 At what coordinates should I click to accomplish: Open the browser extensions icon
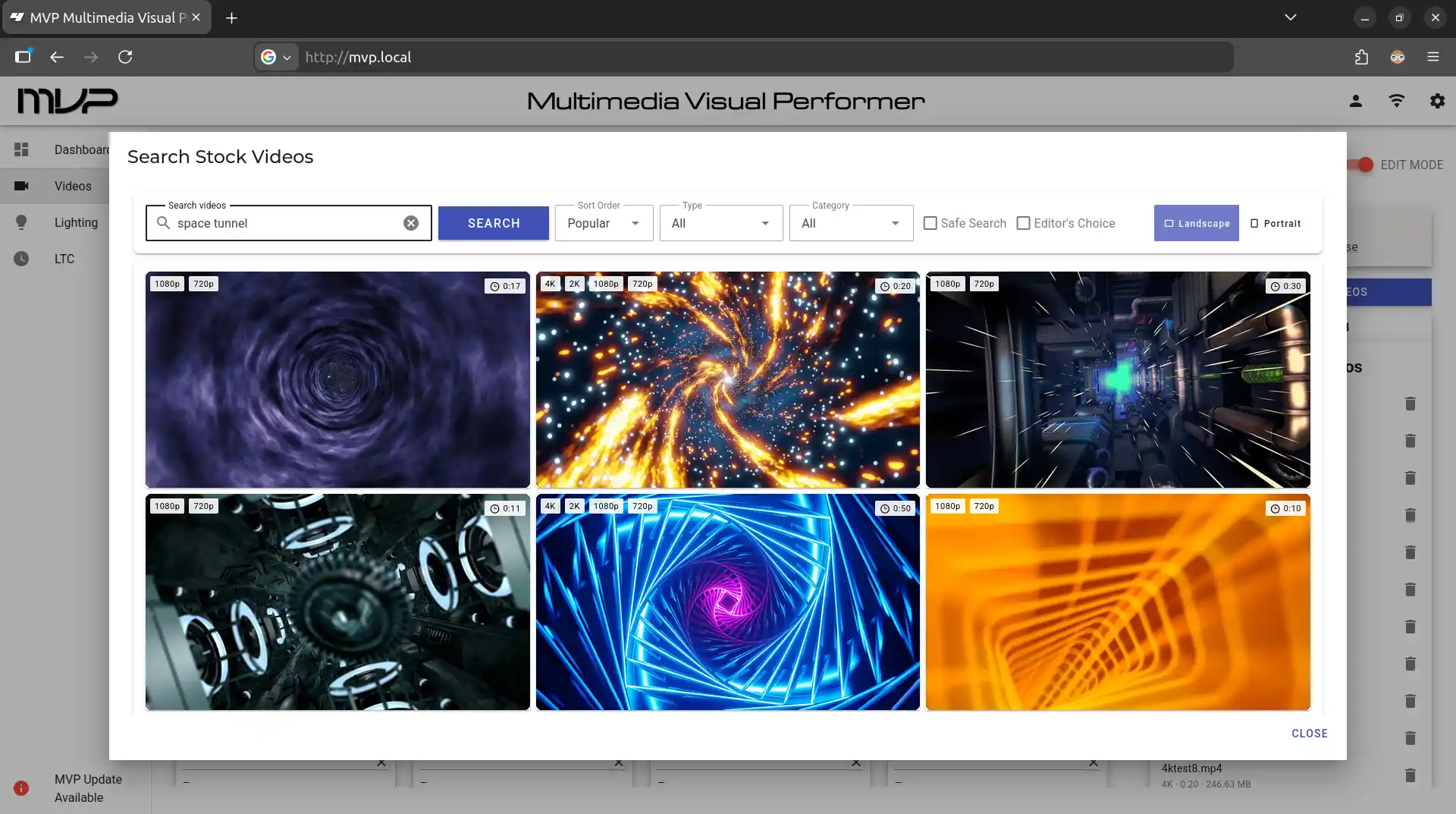pyautogui.click(x=1361, y=57)
